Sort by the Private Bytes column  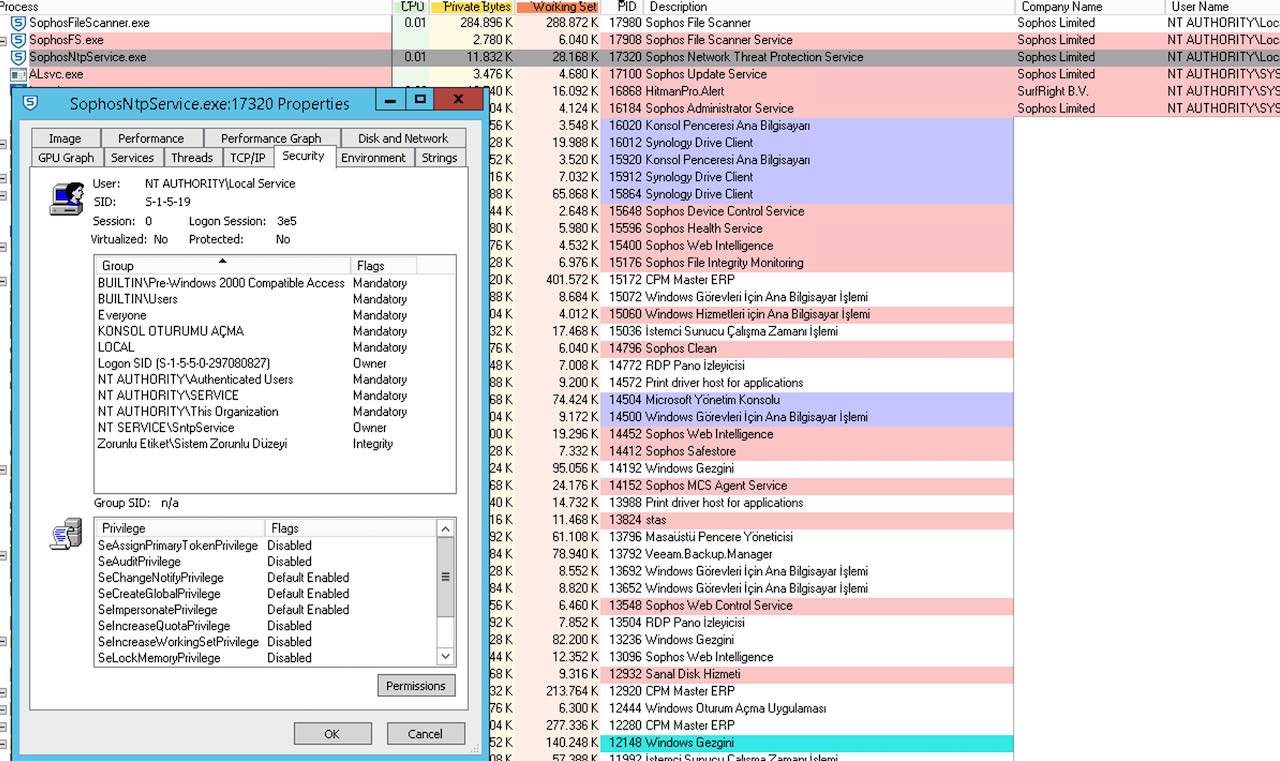point(474,7)
